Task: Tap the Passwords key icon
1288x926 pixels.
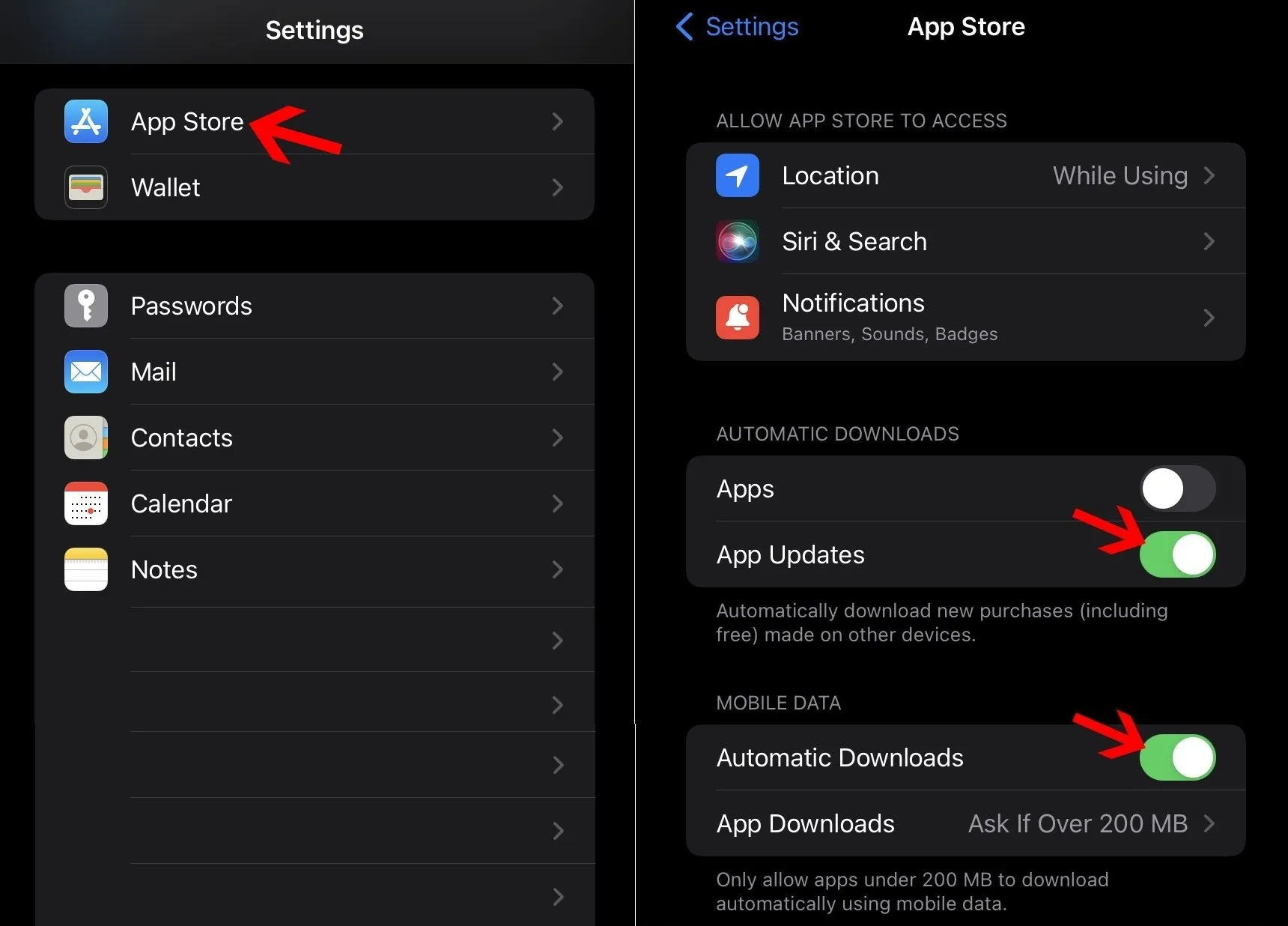Action: click(86, 306)
